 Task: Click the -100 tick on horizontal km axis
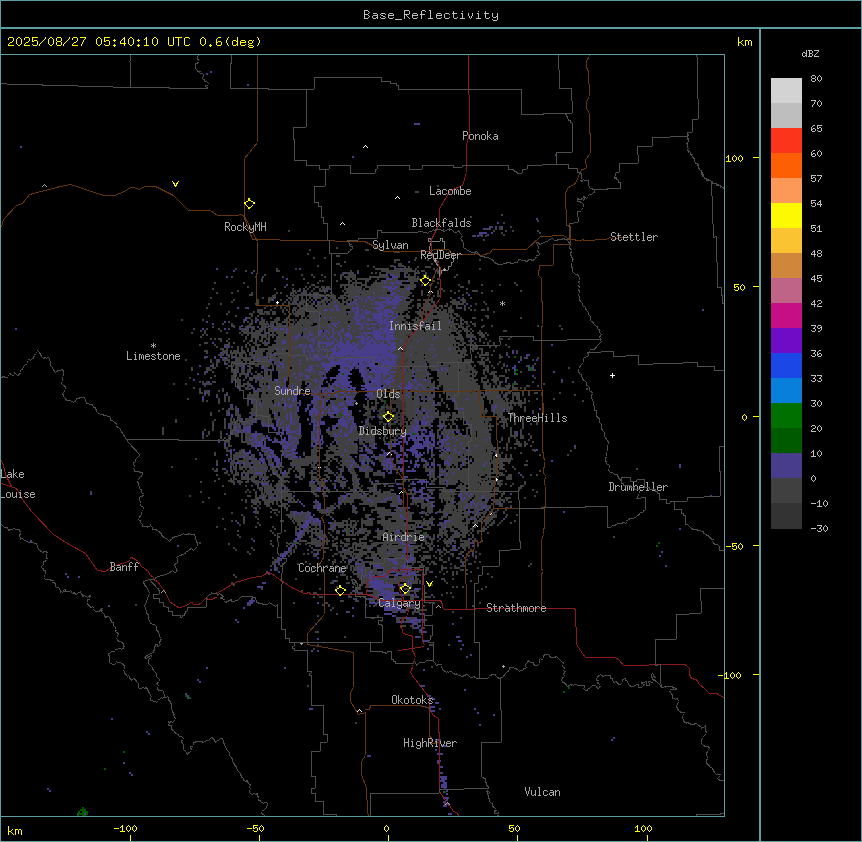pos(125,828)
